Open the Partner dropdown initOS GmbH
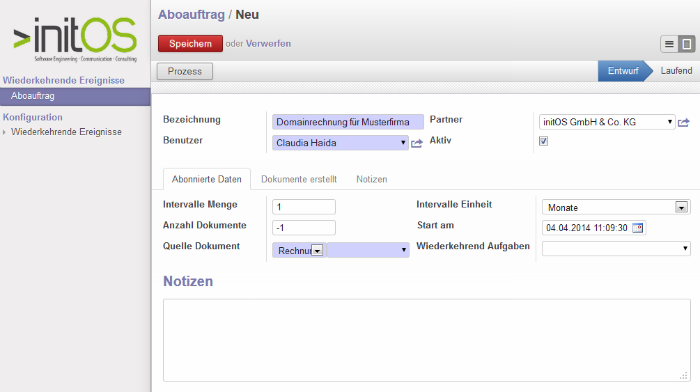700x392 pixels. coord(607,122)
